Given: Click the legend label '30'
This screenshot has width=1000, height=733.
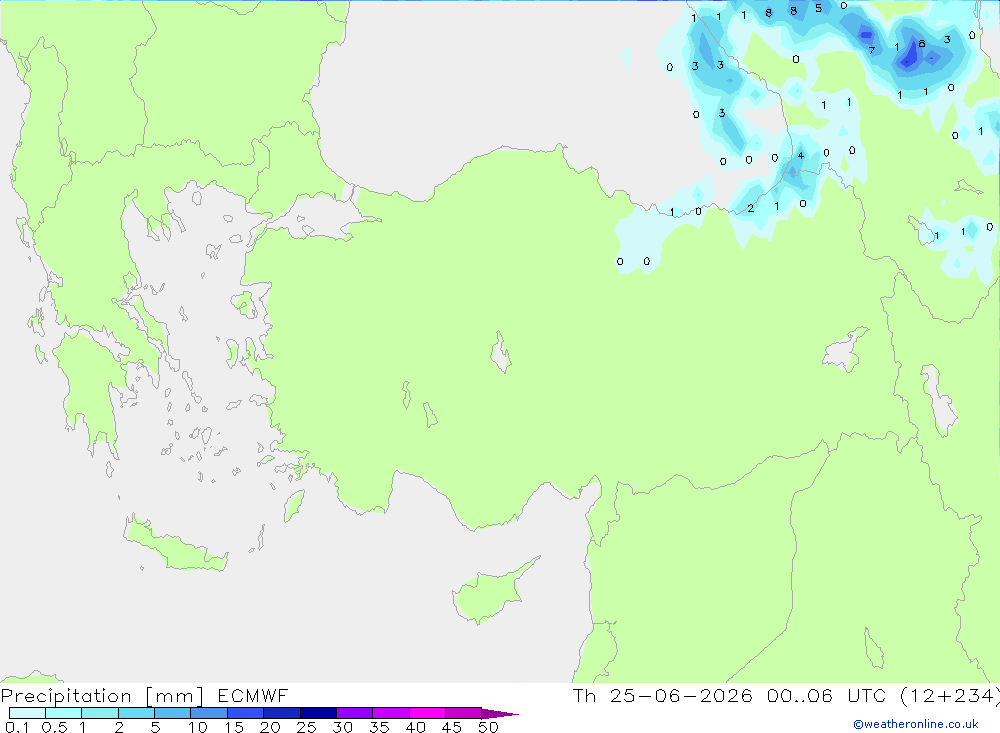Looking at the screenshot, I should pyautogui.click(x=343, y=727).
